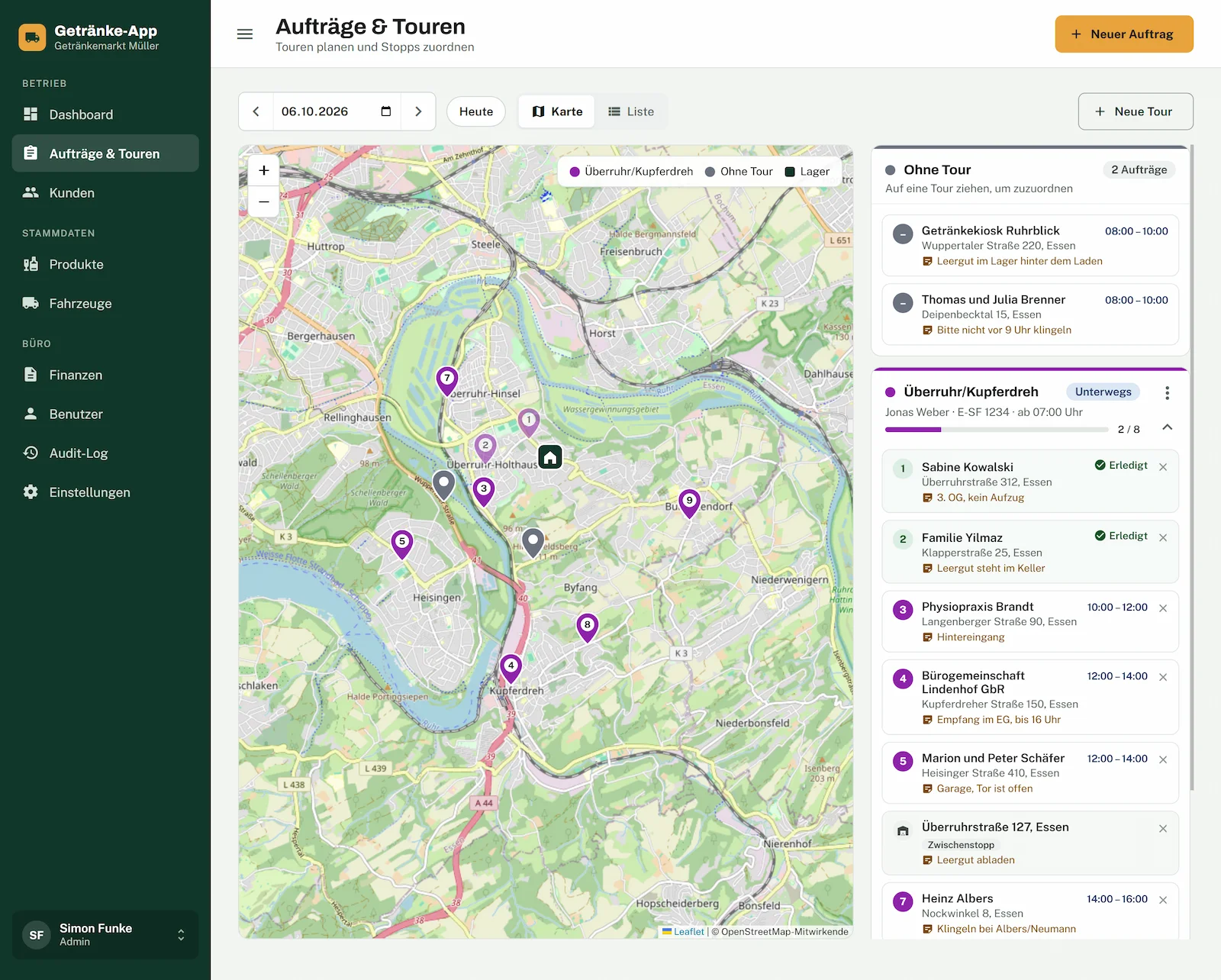Click the Einstellungen gear icon
The height and width of the screenshot is (980, 1221).
[31, 492]
